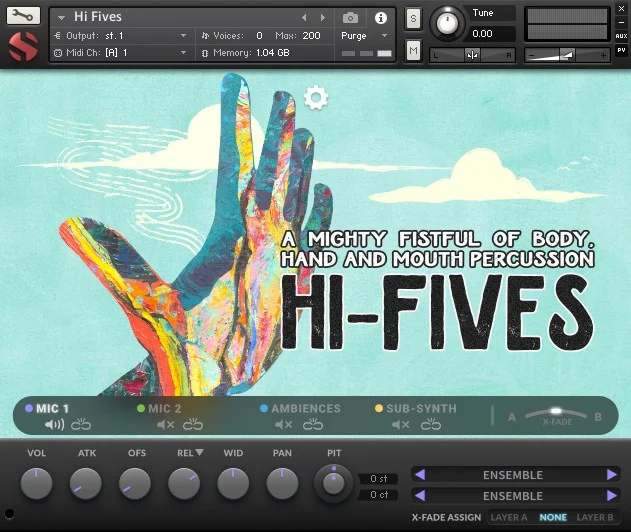
Task: Click the instrument volume slider
Action: [567, 55]
